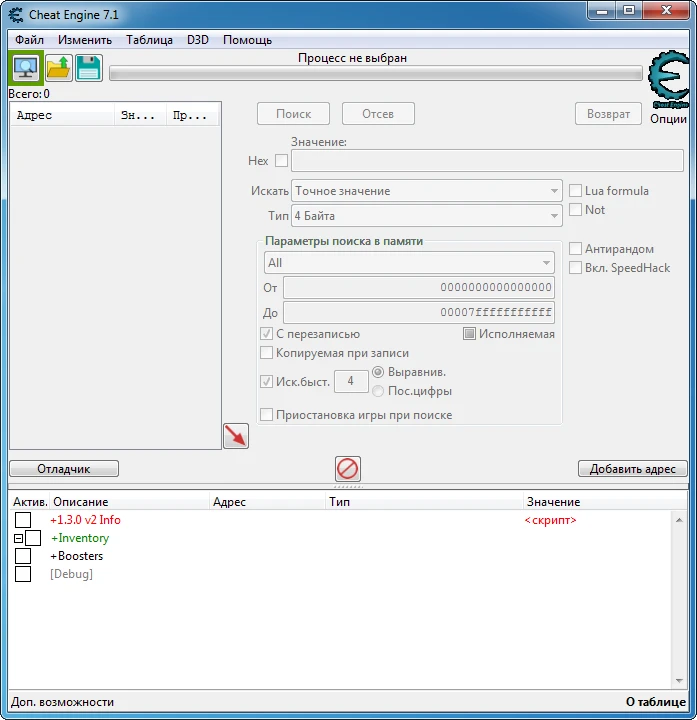Click Актив. column header
The width and height of the screenshot is (697, 720).
tap(30, 501)
